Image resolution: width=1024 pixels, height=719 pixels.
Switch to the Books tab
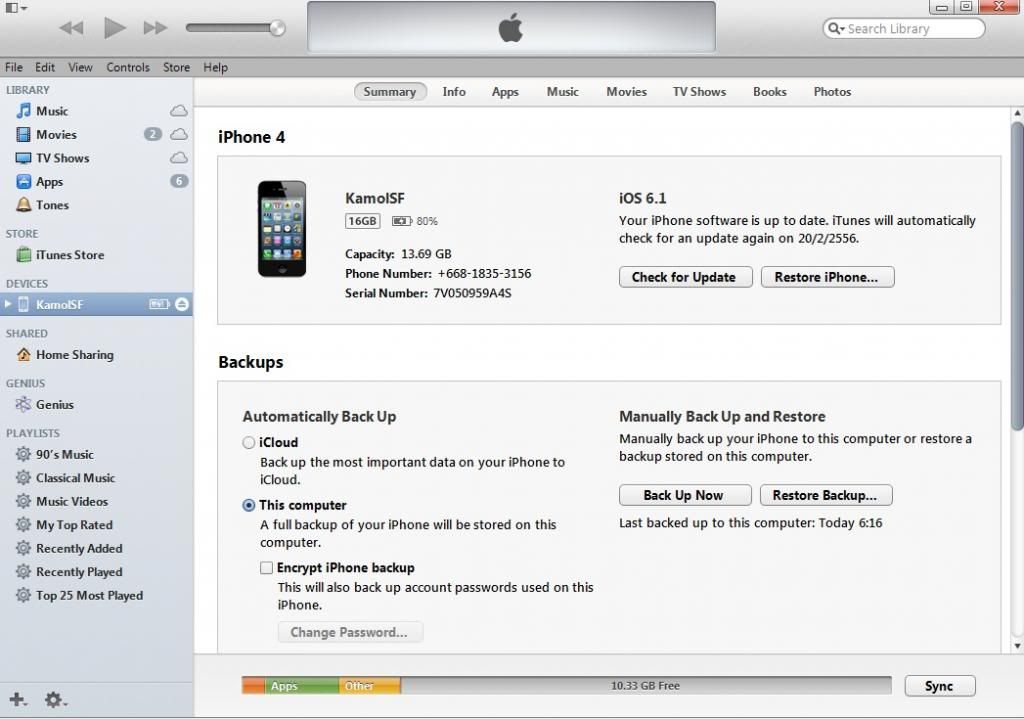click(x=770, y=92)
